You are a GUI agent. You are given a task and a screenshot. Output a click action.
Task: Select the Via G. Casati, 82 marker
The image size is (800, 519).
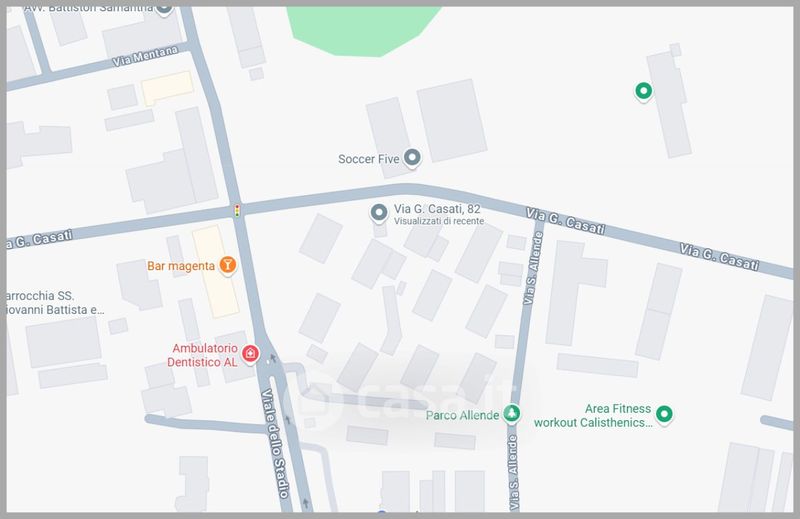click(x=379, y=213)
